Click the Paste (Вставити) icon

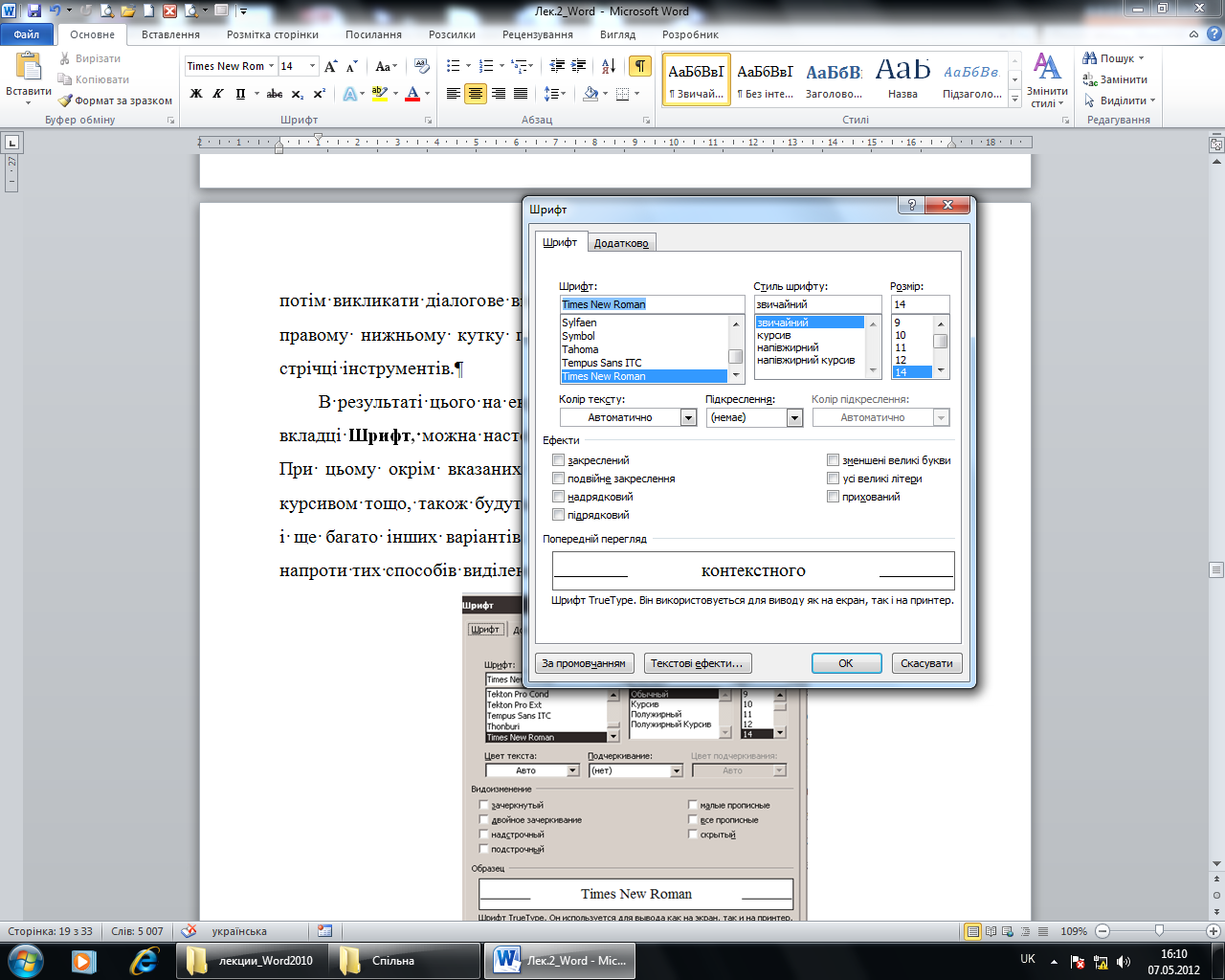pos(29,67)
